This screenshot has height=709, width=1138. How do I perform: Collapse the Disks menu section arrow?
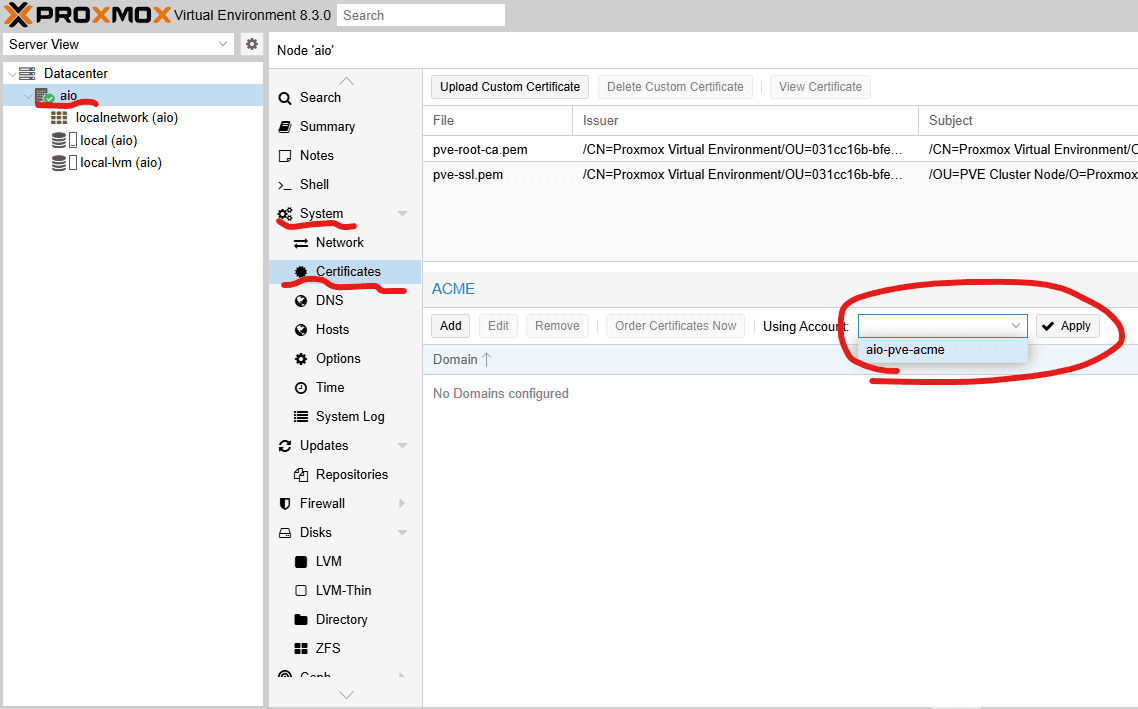coord(402,533)
